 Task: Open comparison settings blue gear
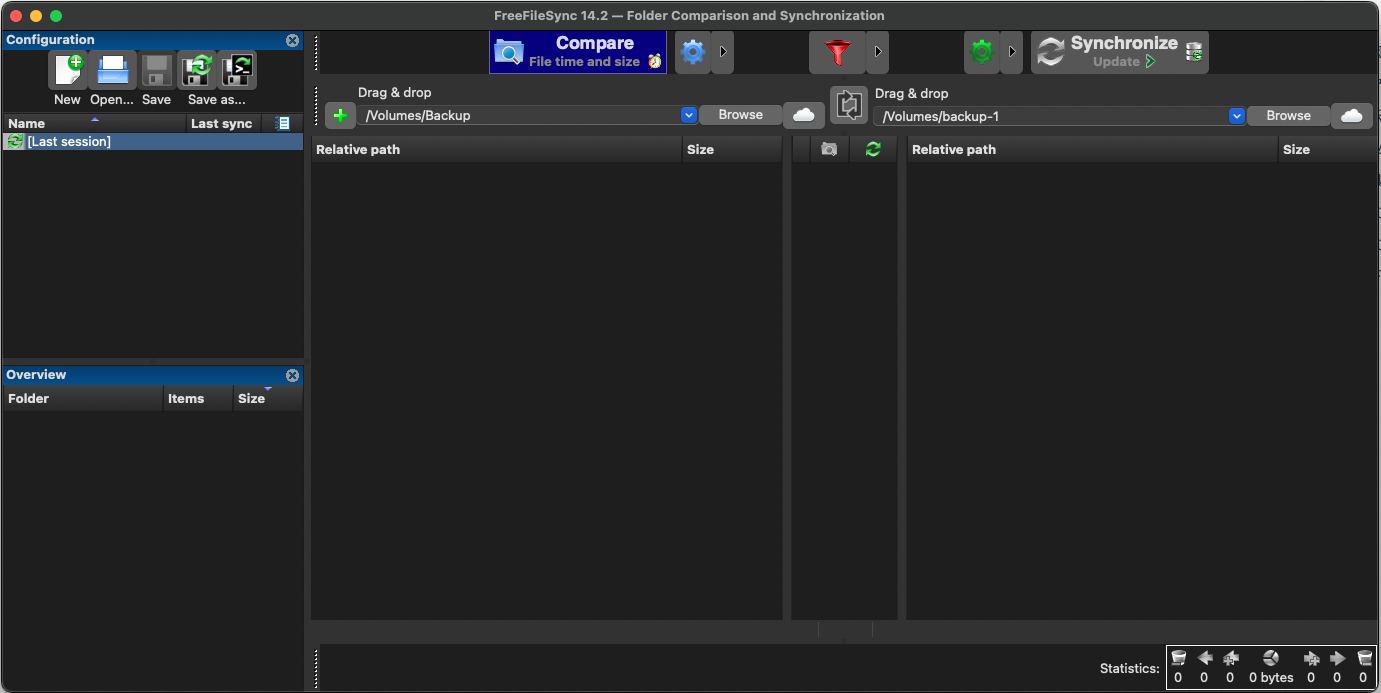pos(692,52)
